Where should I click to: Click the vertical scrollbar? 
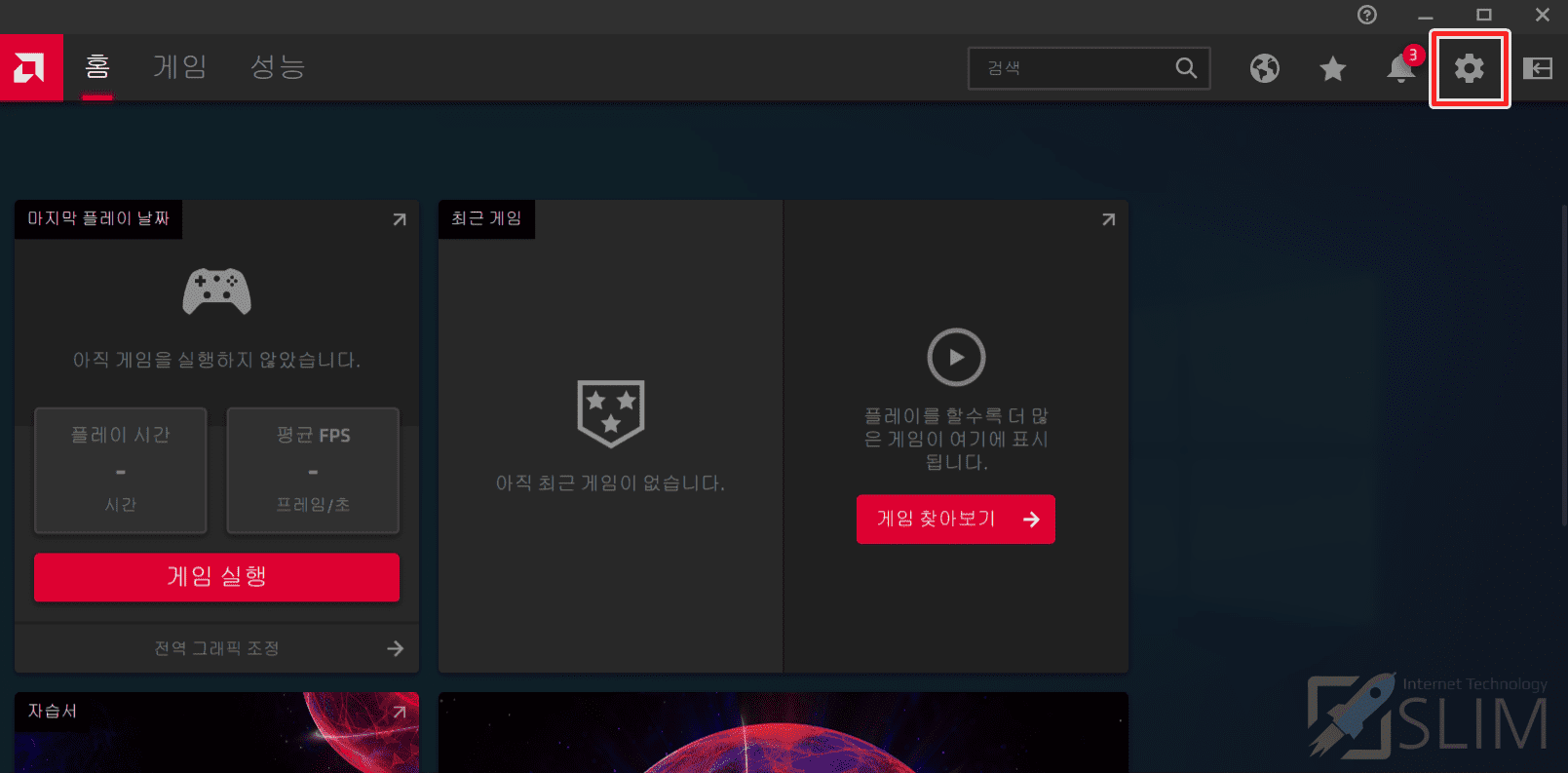pyautogui.click(x=1563, y=366)
